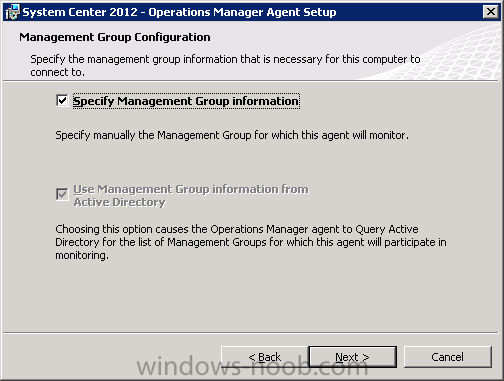Click the paragraph about querying Active Directory

pyautogui.click(x=251, y=242)
